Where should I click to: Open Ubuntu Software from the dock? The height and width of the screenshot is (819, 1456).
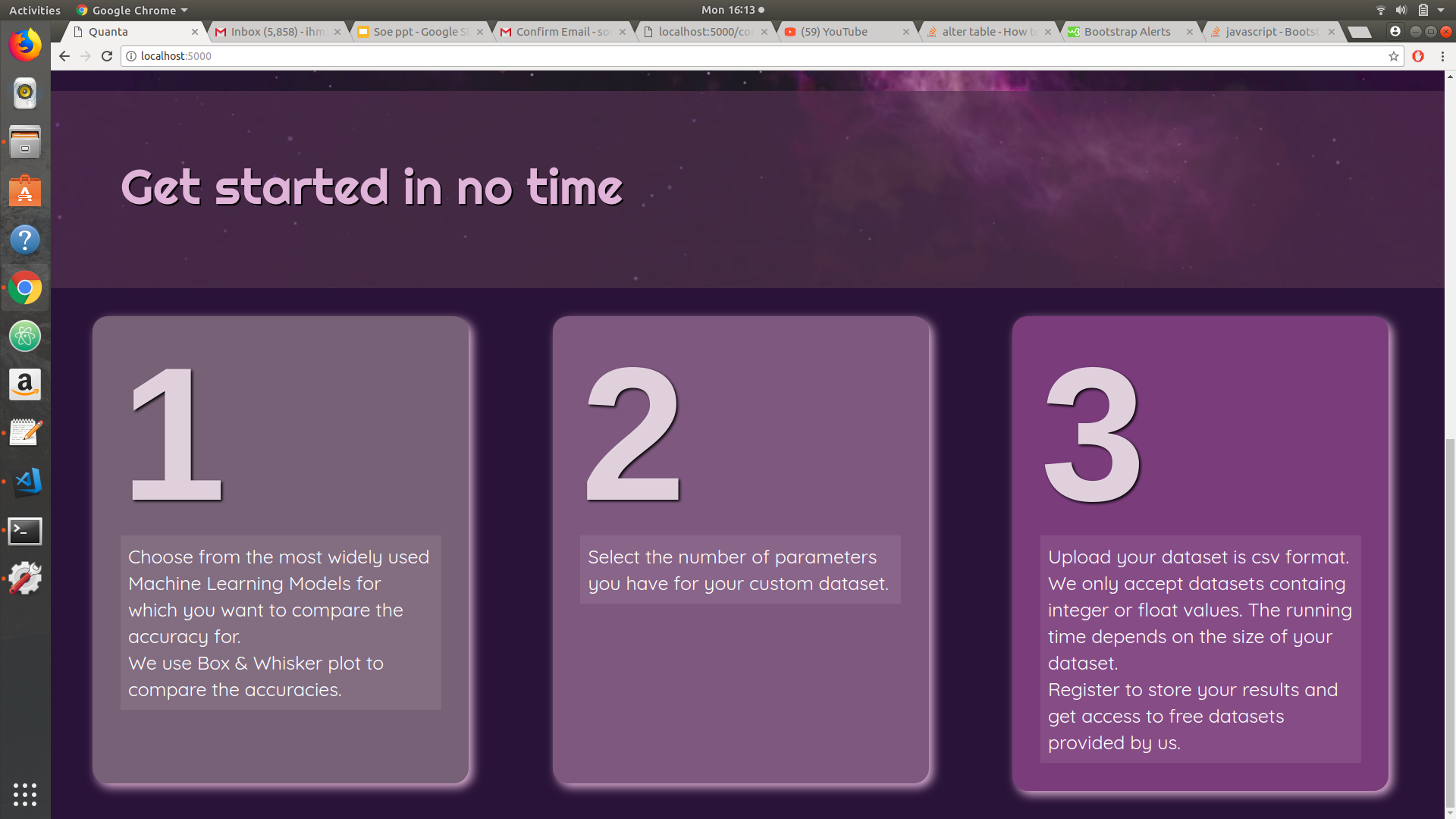pyautogui.click(x=25, y=191)
